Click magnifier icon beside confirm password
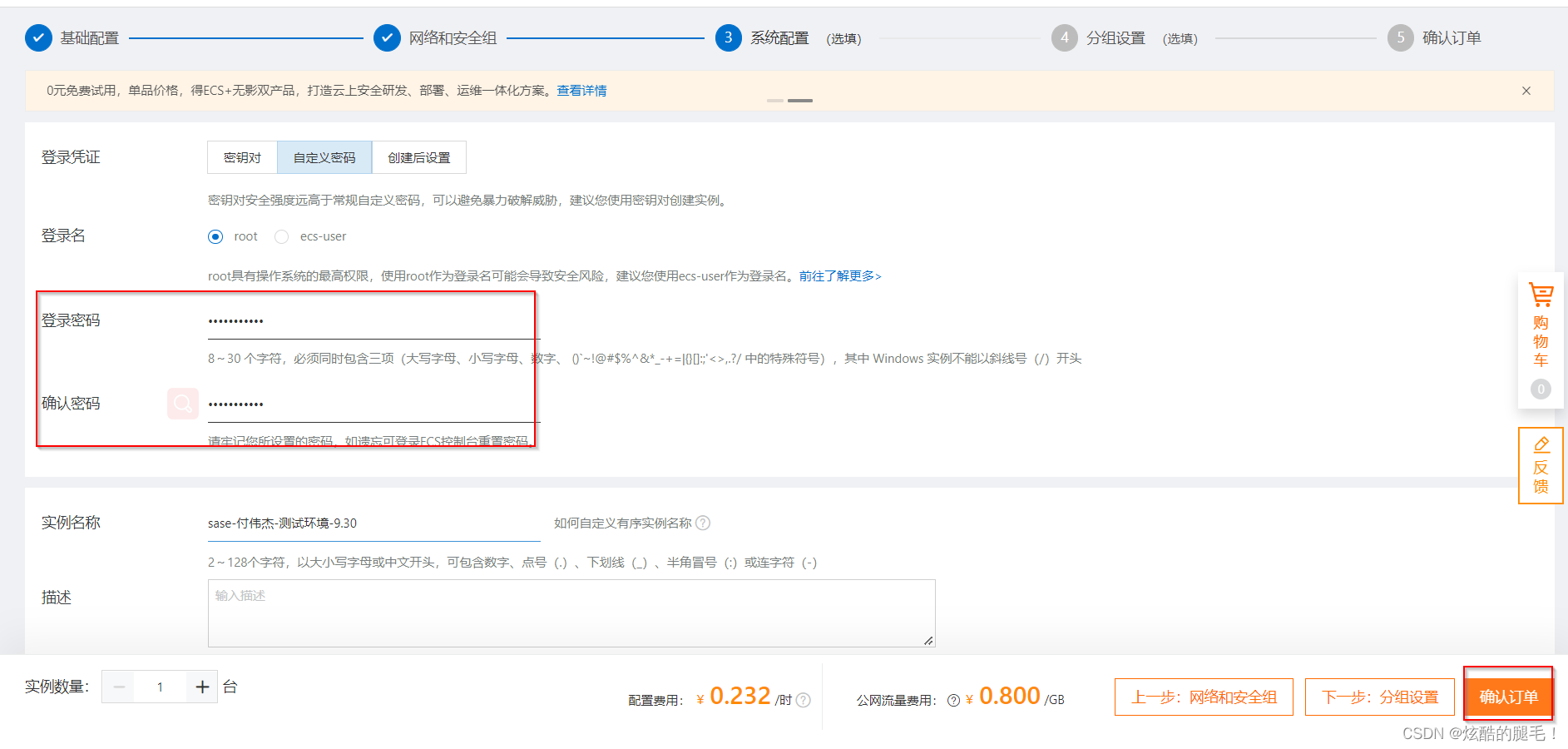Image resolution: width=1568 pixels, height=749 pixels. pyautogui.click(x=183, y=404)
